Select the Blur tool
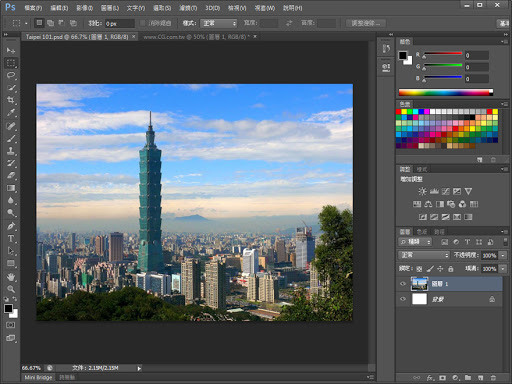This screenshot has height=384, width=512. [x=11, y=200]
